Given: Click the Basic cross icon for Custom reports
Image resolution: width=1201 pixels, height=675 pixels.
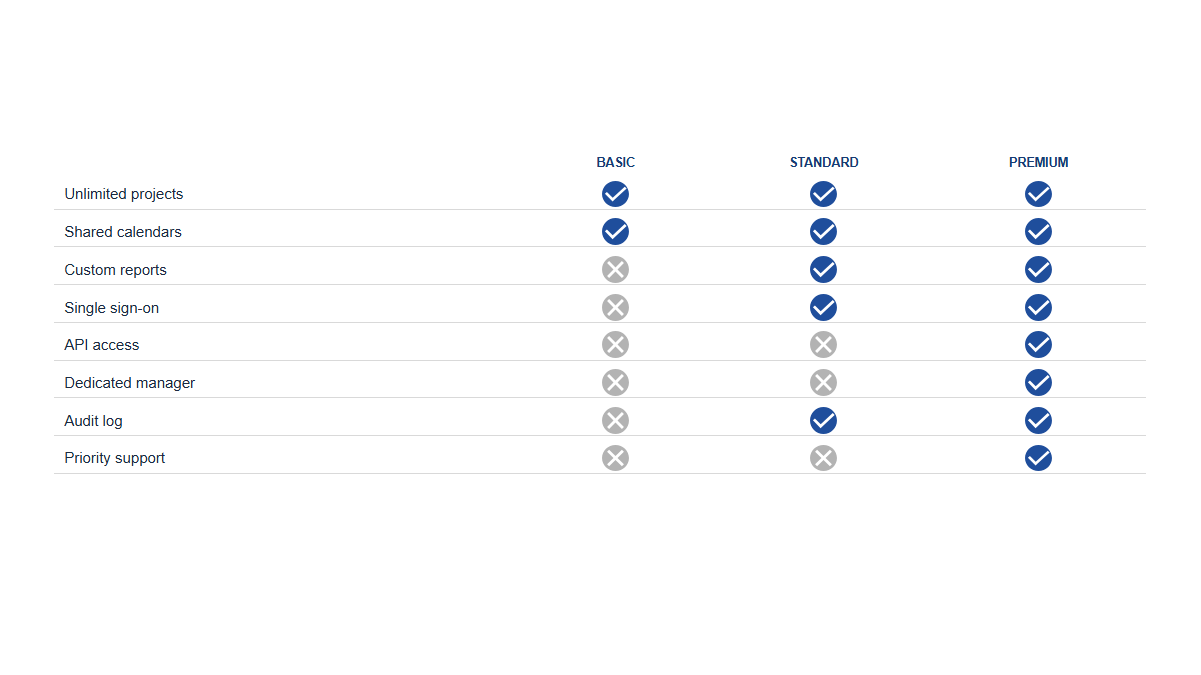Looking at the screenshot, I should pos(615,269).
